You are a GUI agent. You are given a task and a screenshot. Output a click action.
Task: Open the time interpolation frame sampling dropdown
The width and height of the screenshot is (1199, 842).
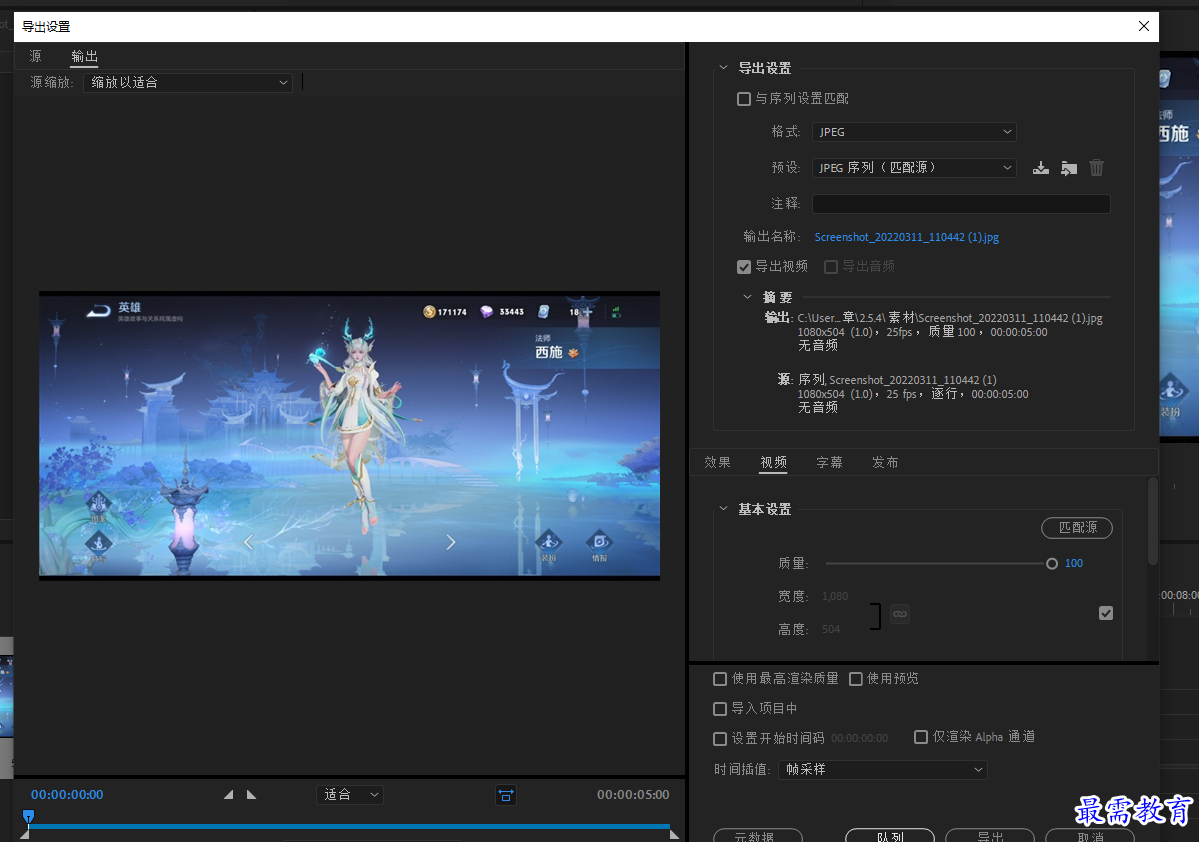[883, 769]
